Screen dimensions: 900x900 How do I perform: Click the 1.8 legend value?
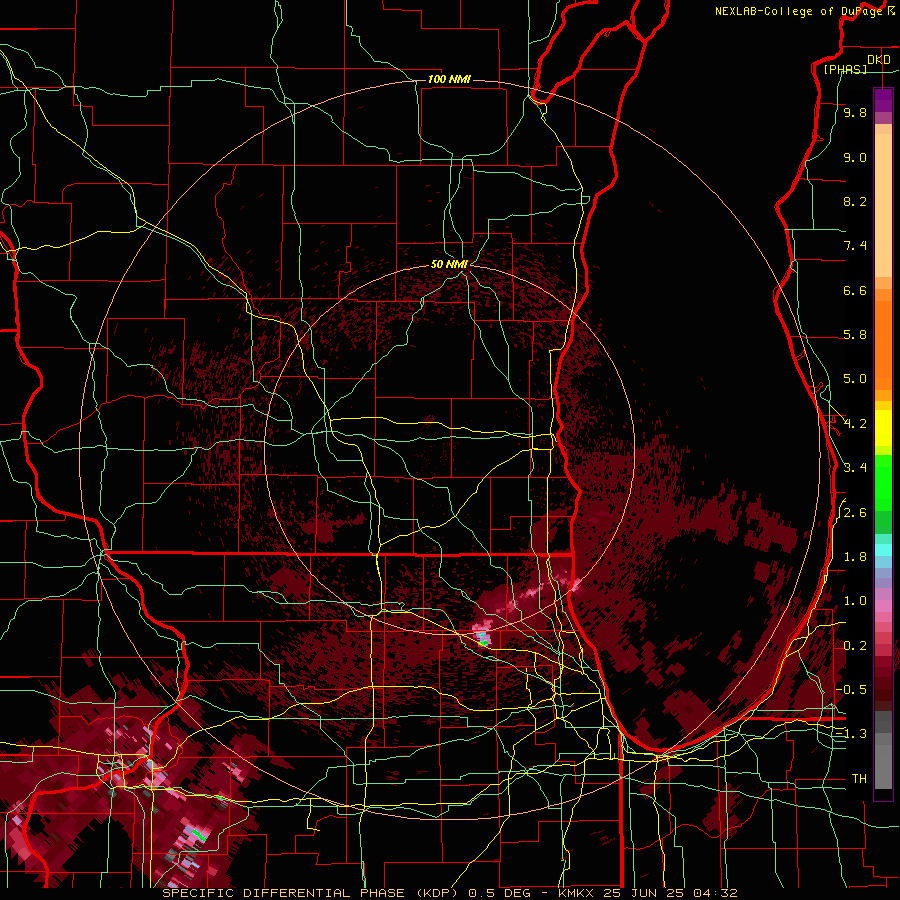point(855,557)
